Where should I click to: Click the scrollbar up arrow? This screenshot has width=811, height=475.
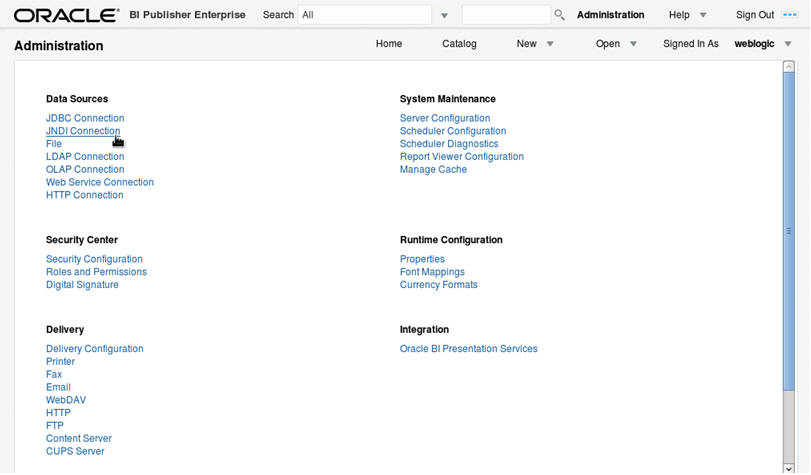point(789,66)
